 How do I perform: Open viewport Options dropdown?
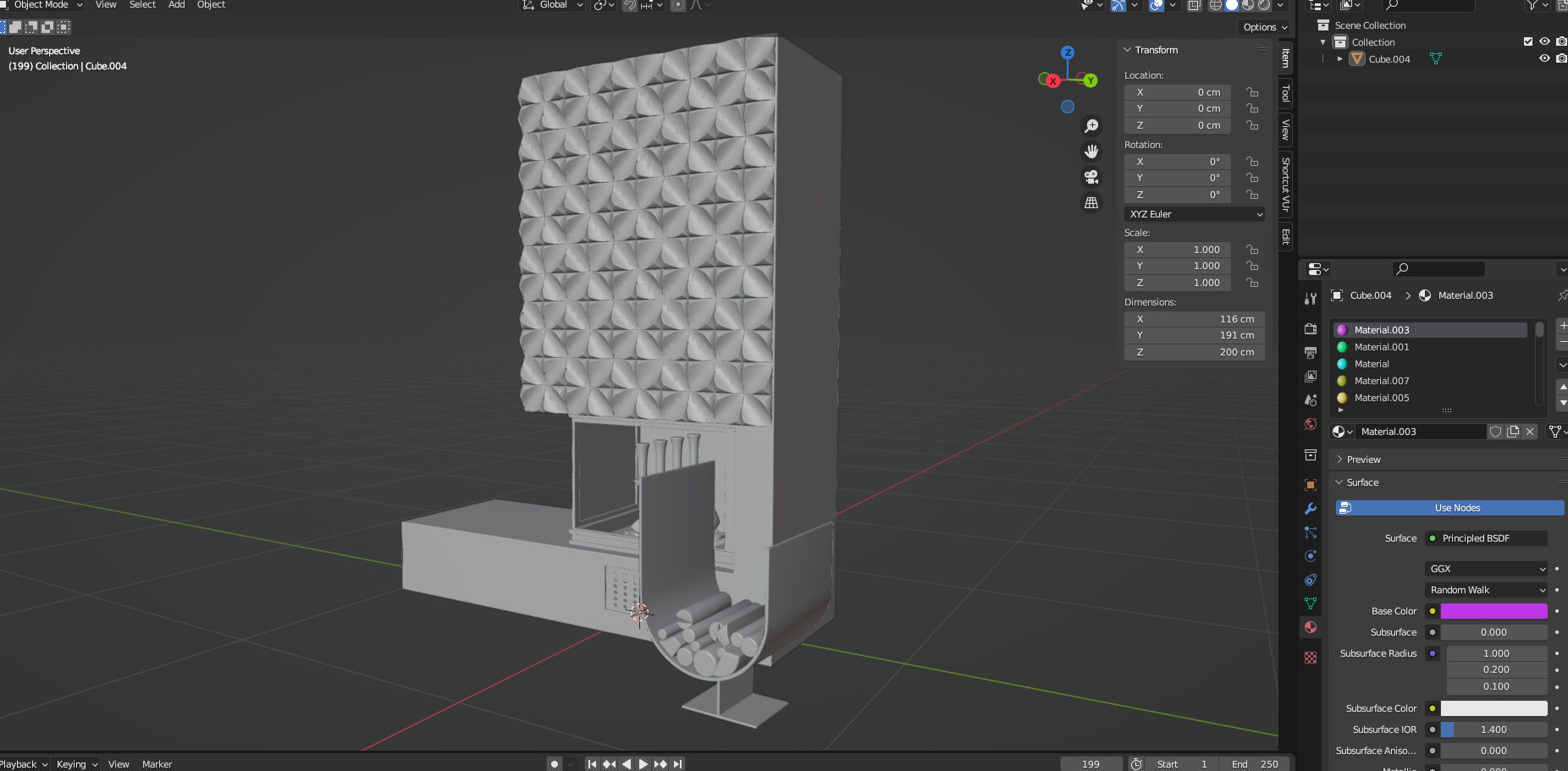point(1265,27)
